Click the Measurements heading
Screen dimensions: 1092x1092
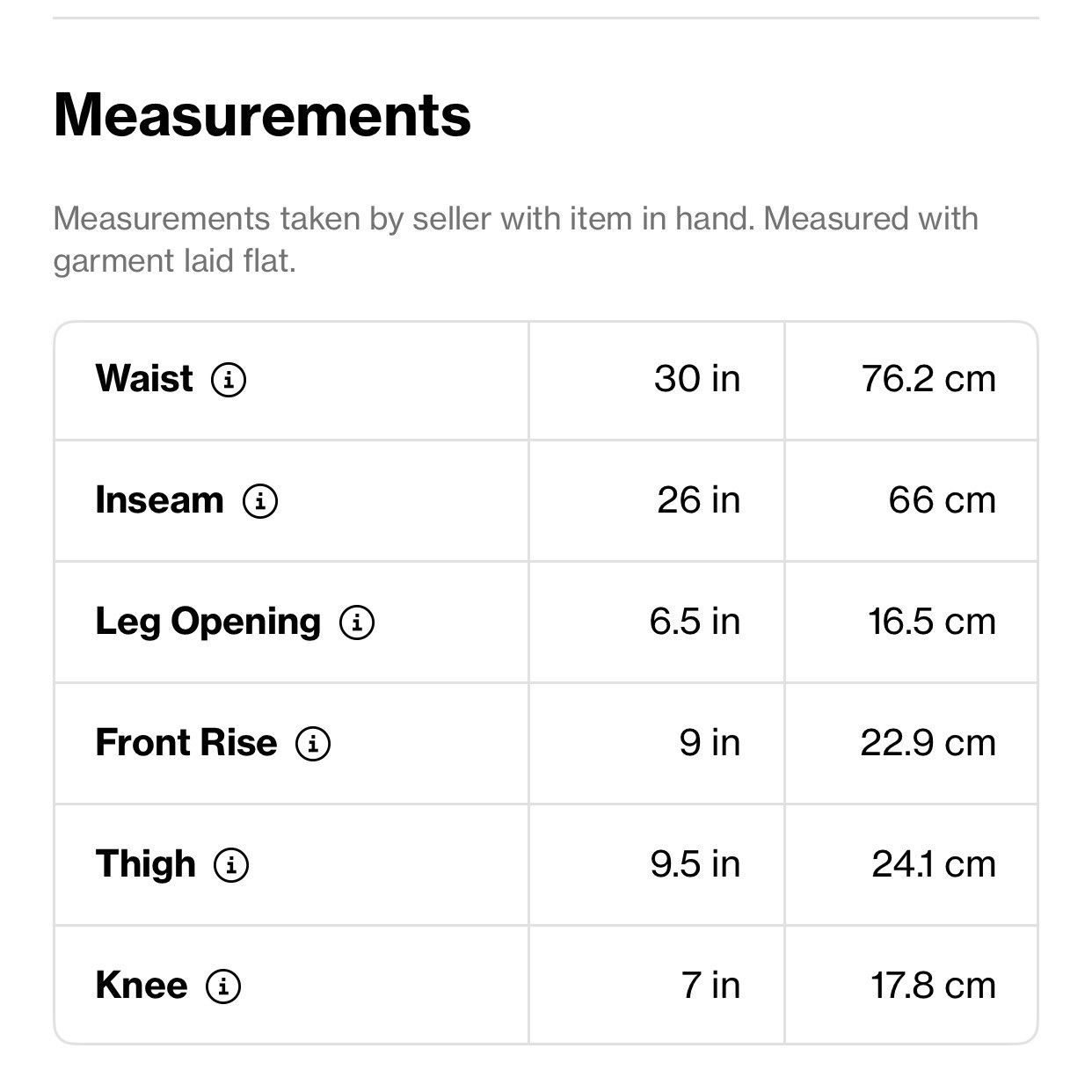(262, 115)
